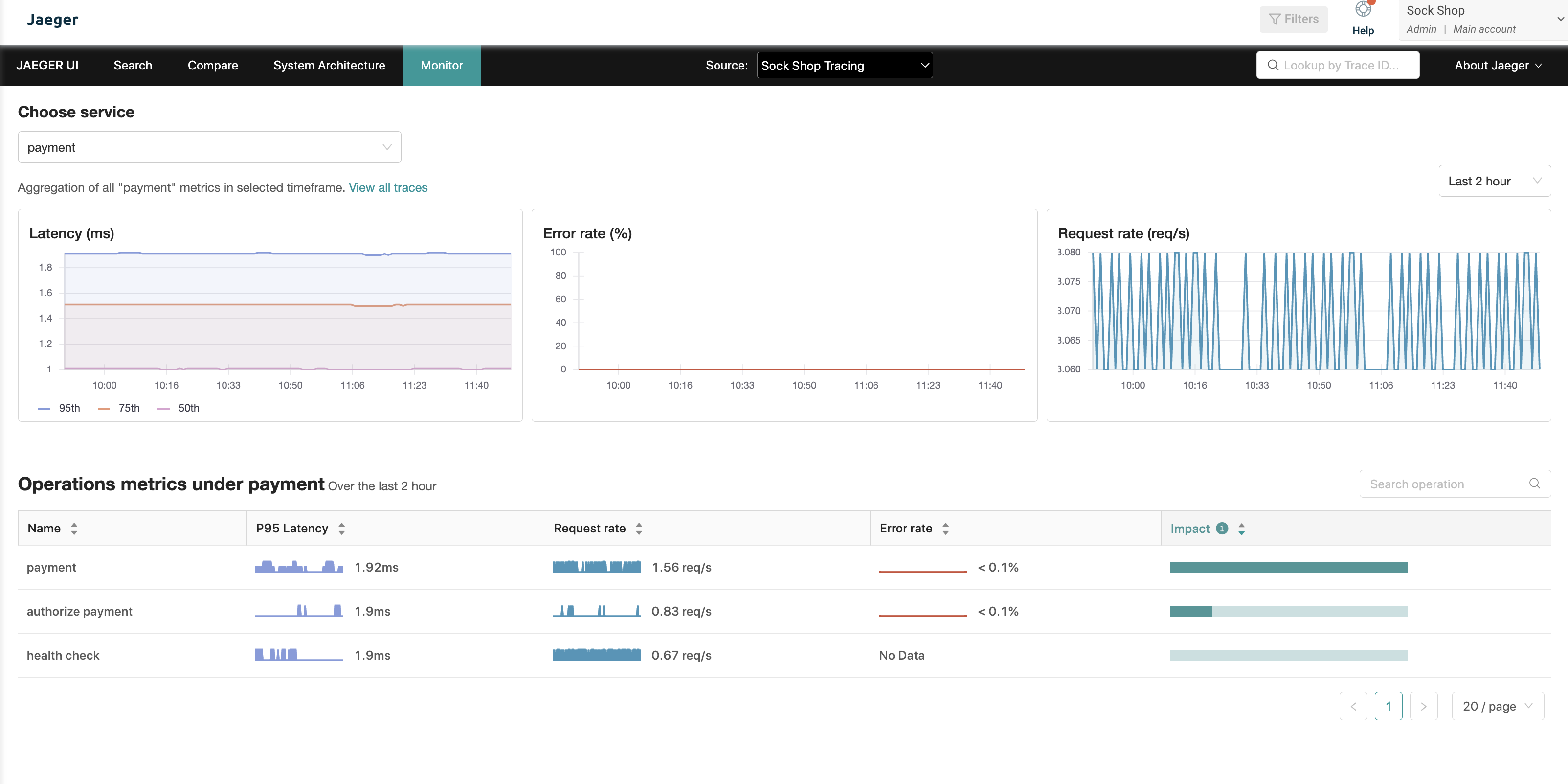Click the Search operation magnifier icon
The image size is (1568, 784).
click(1534, 484)
